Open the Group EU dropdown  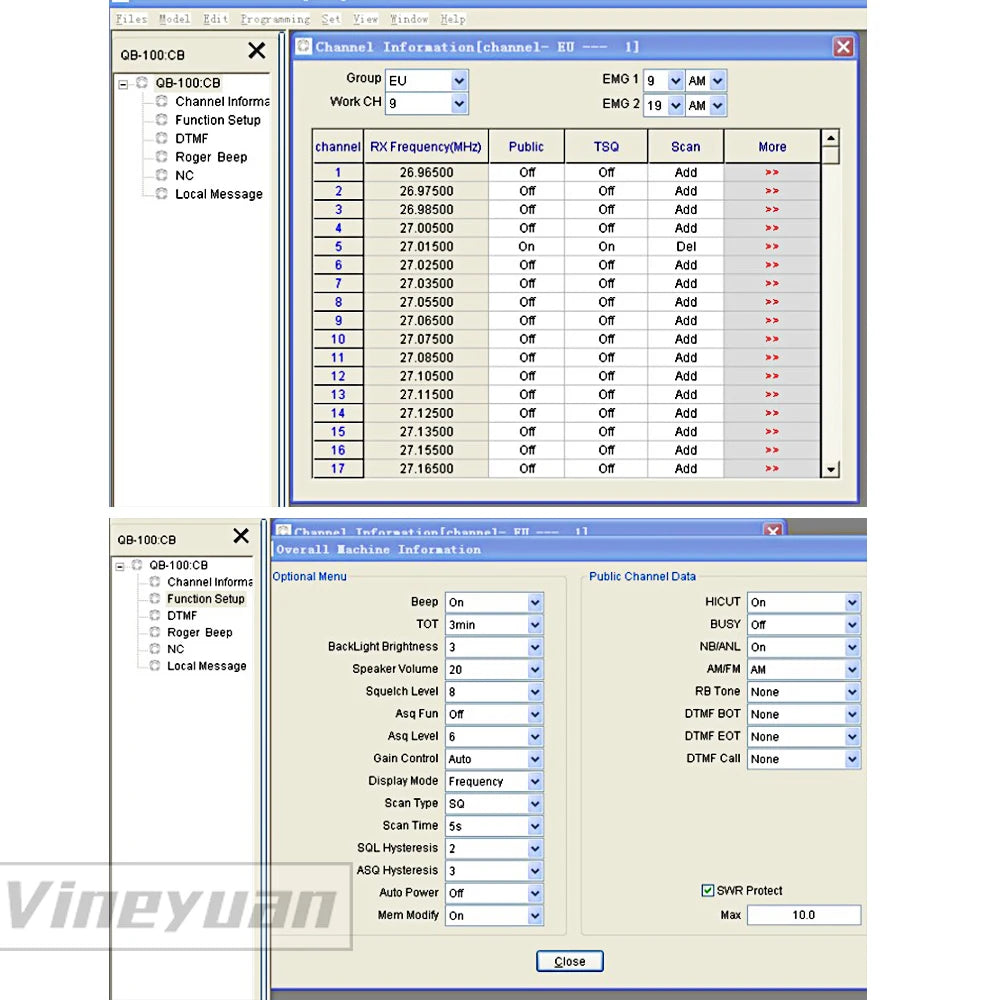pyautogui.click(x=459, y=80)
